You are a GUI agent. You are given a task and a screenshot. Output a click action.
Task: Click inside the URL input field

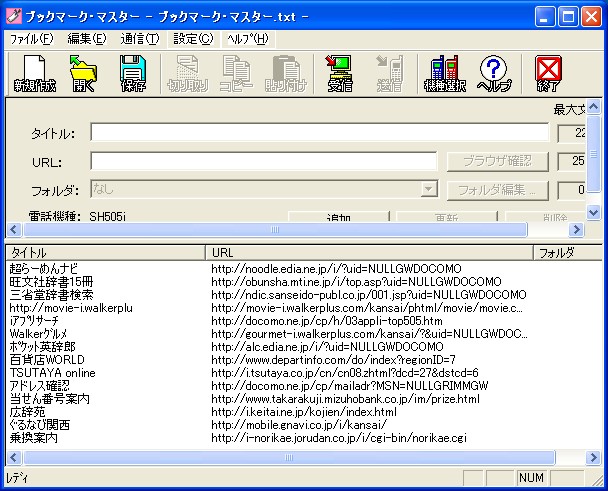coord(264,161)
